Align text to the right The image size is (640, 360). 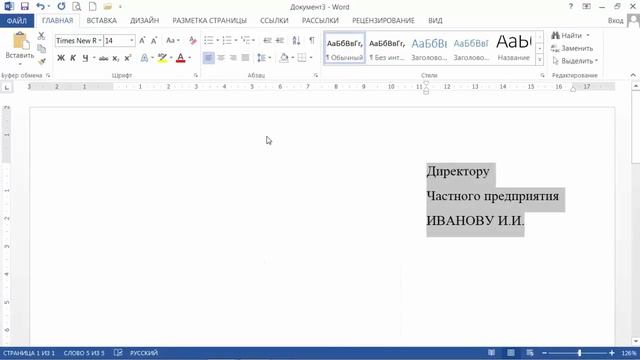point(233,58)
